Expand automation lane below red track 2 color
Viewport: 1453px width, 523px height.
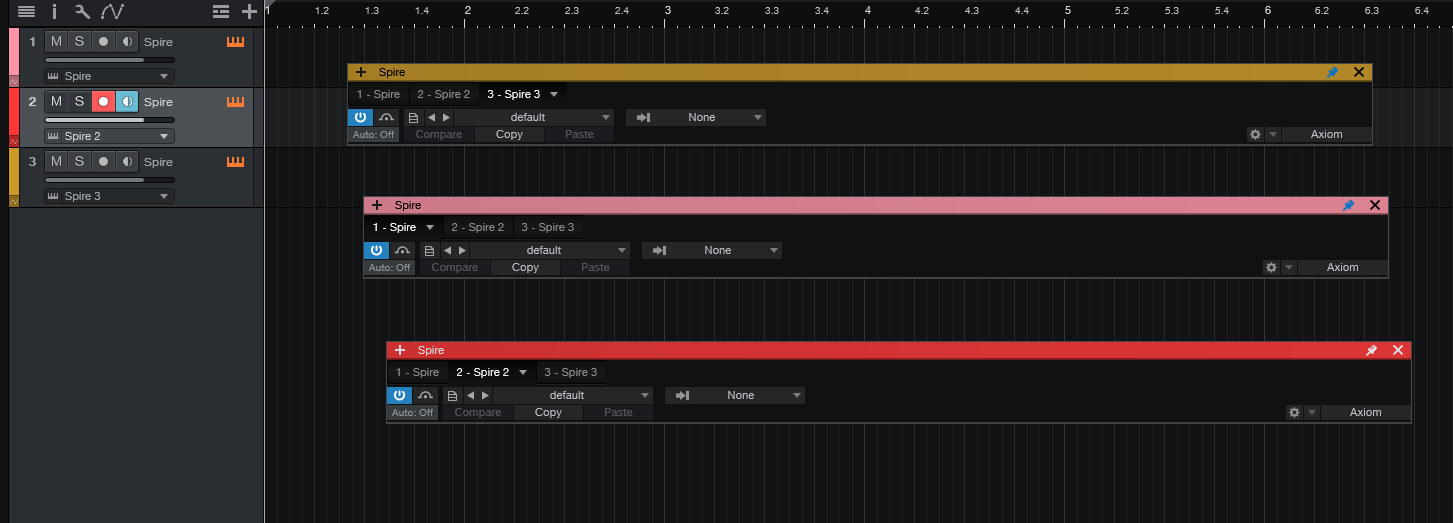[14, 141]
